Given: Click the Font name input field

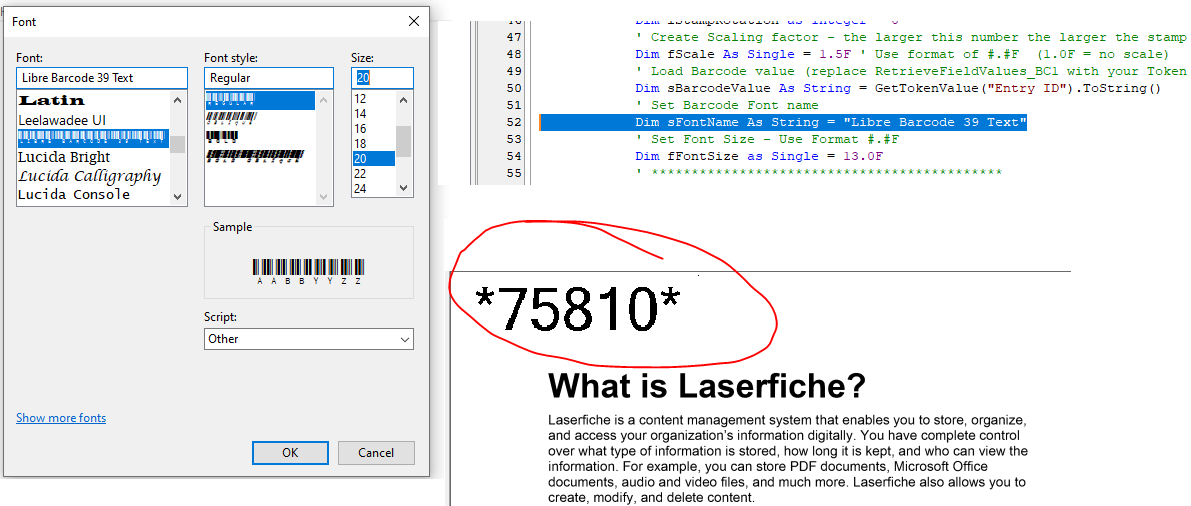Looking at the screenshot, I should click(x=102, y=77).
